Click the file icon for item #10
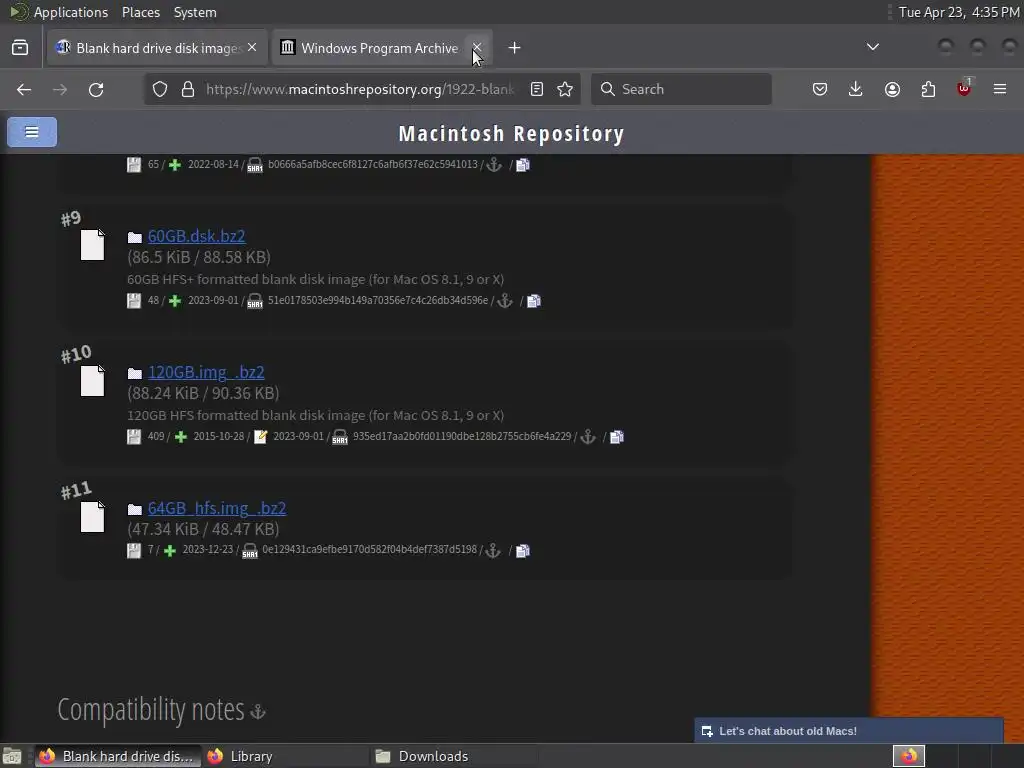1024x768 pixels. pos(92,381)
